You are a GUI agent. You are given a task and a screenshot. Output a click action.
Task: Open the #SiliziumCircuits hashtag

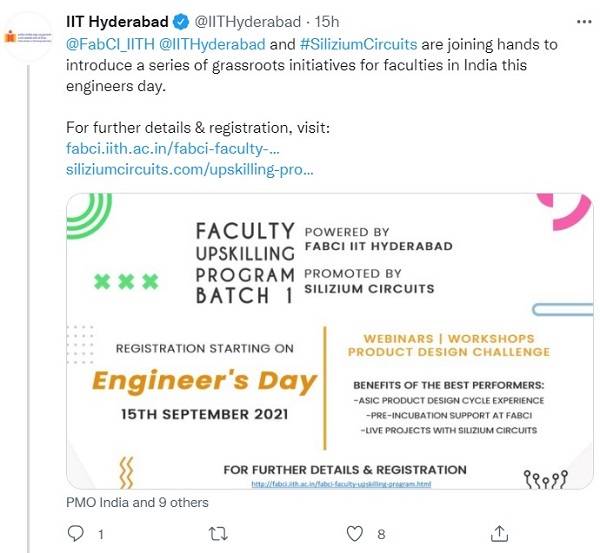[x=360, y=44]
